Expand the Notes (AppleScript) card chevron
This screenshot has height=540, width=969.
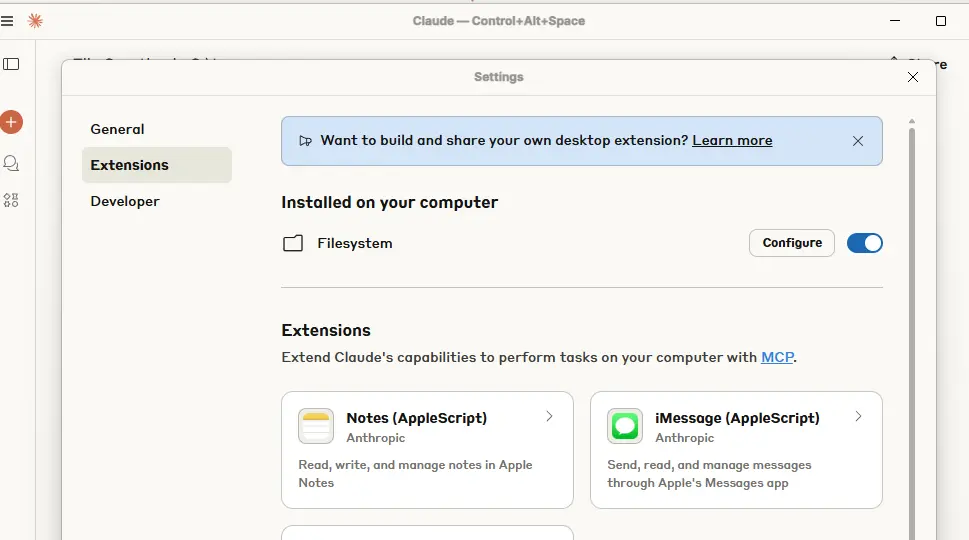549,416
